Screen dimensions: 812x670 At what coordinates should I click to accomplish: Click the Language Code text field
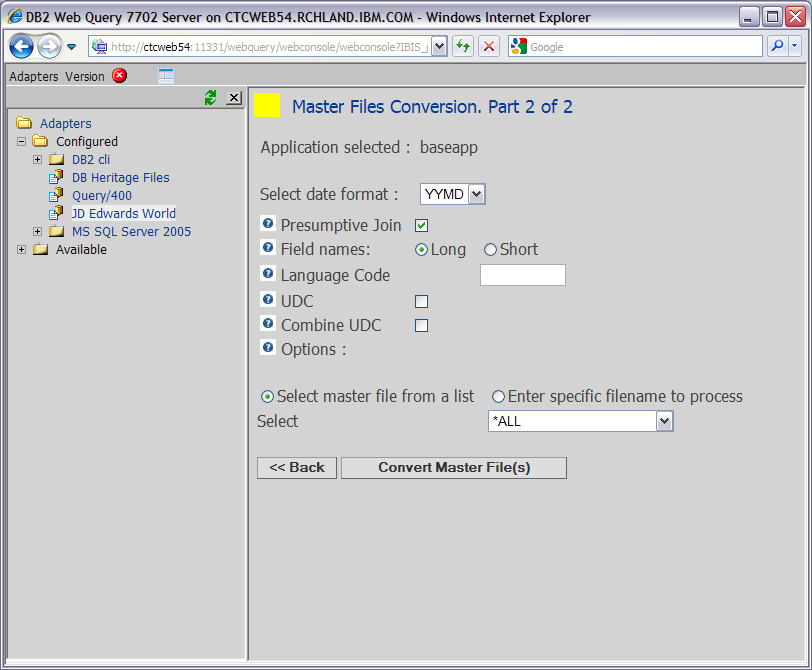523,275
